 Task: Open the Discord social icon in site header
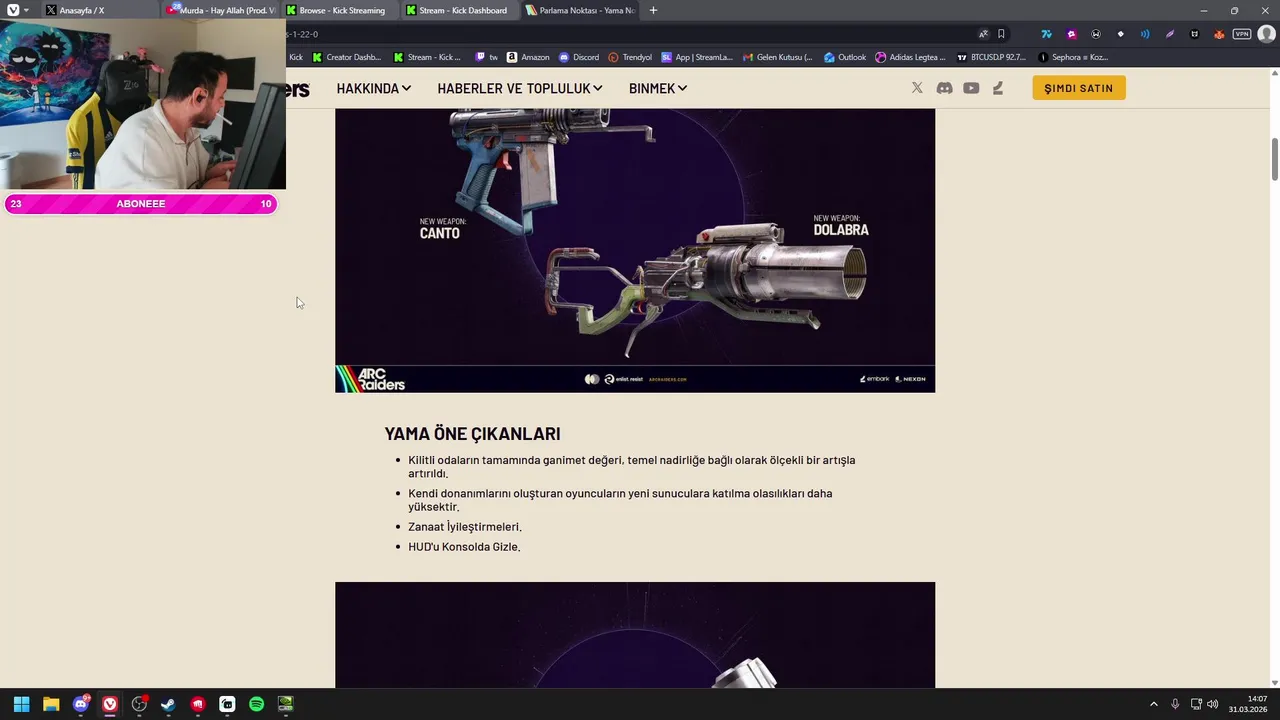[944, 88]
